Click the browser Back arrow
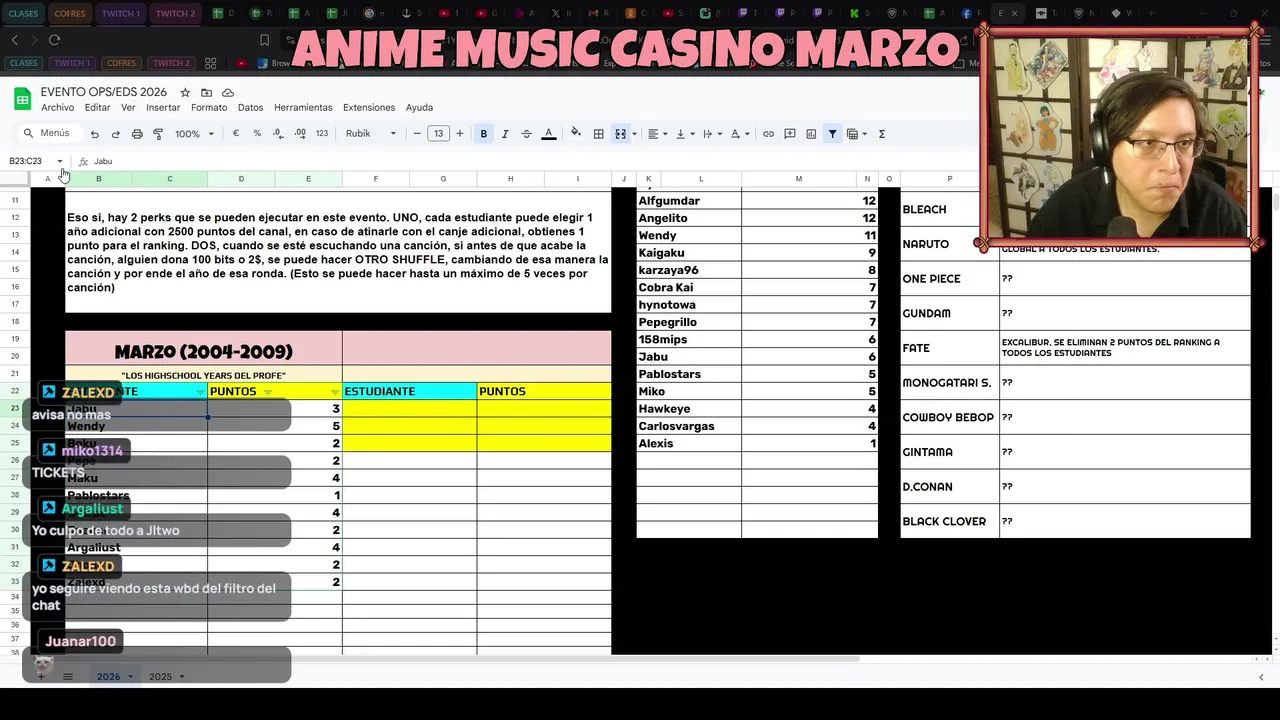The width and height of the screenshot is (1280, 720). coord(15,40)
